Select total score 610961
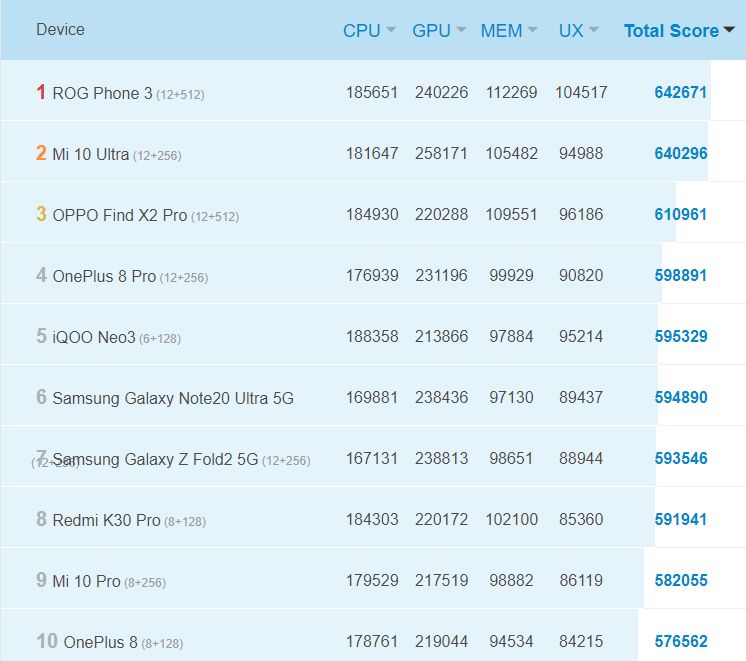The width and height of the screenshot is (746, 661). pos(681,214)
